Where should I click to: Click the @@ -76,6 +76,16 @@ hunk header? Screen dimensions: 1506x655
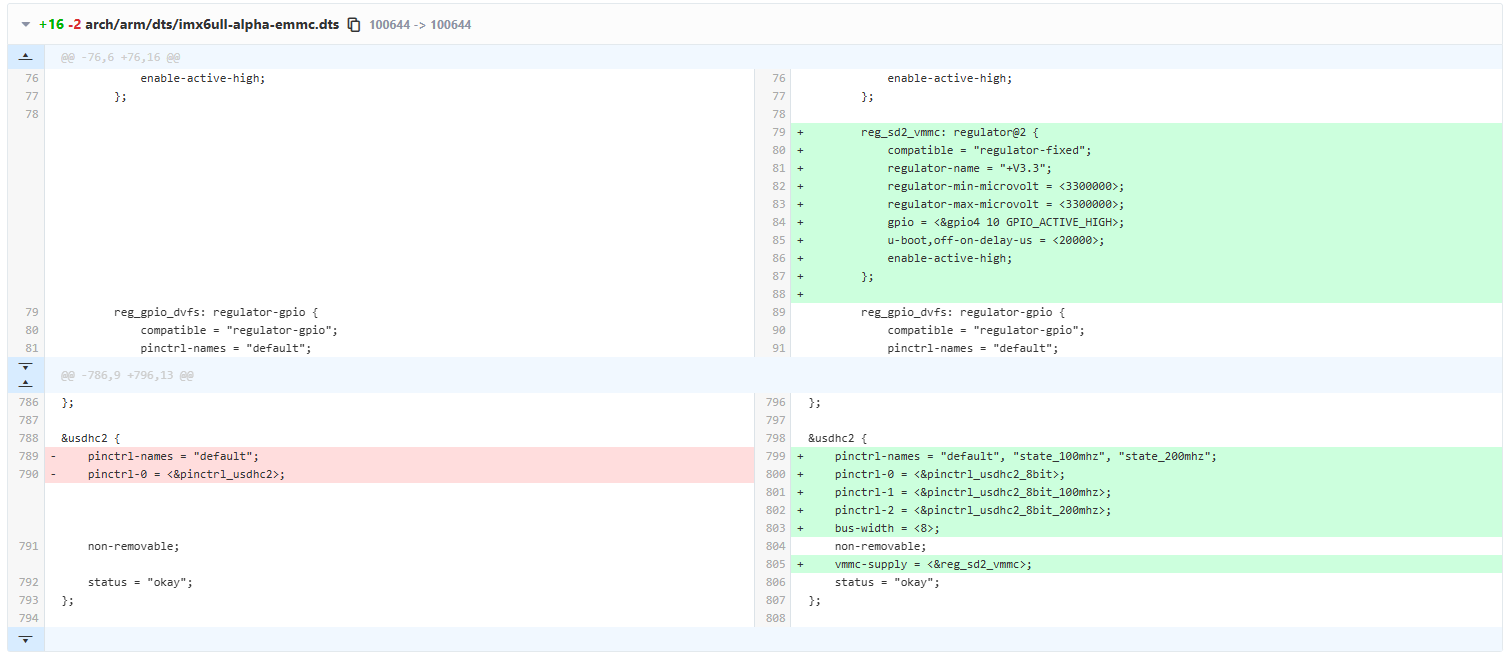click(120, 58)
